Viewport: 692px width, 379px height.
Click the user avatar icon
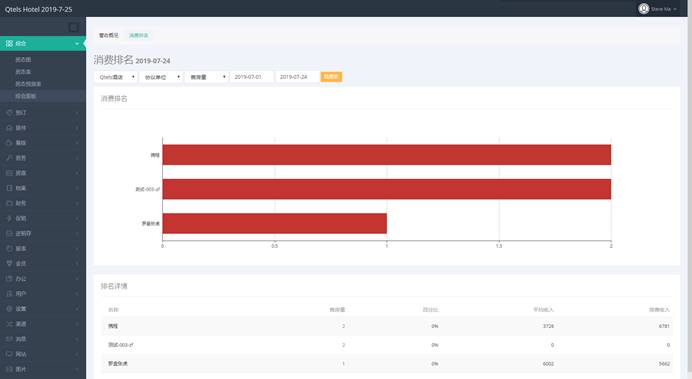click(x=643, y=8)
